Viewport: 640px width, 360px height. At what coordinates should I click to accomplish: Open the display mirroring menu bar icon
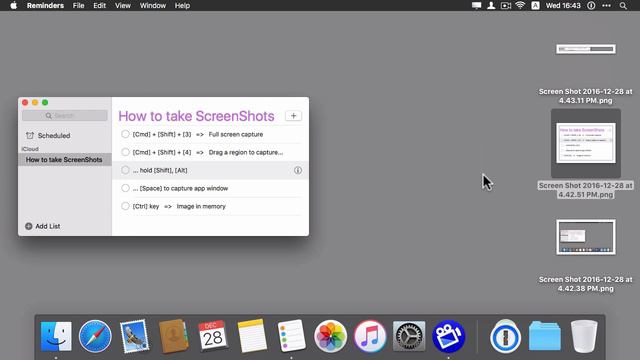tap(476, 6)
